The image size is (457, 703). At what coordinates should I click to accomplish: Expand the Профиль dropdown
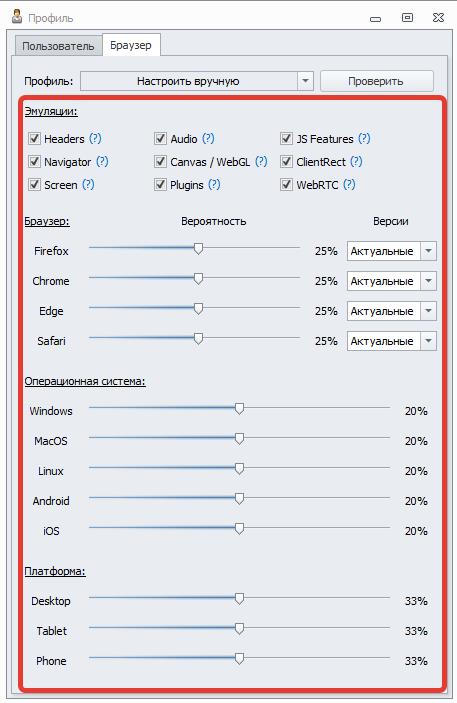coord(305,81)
